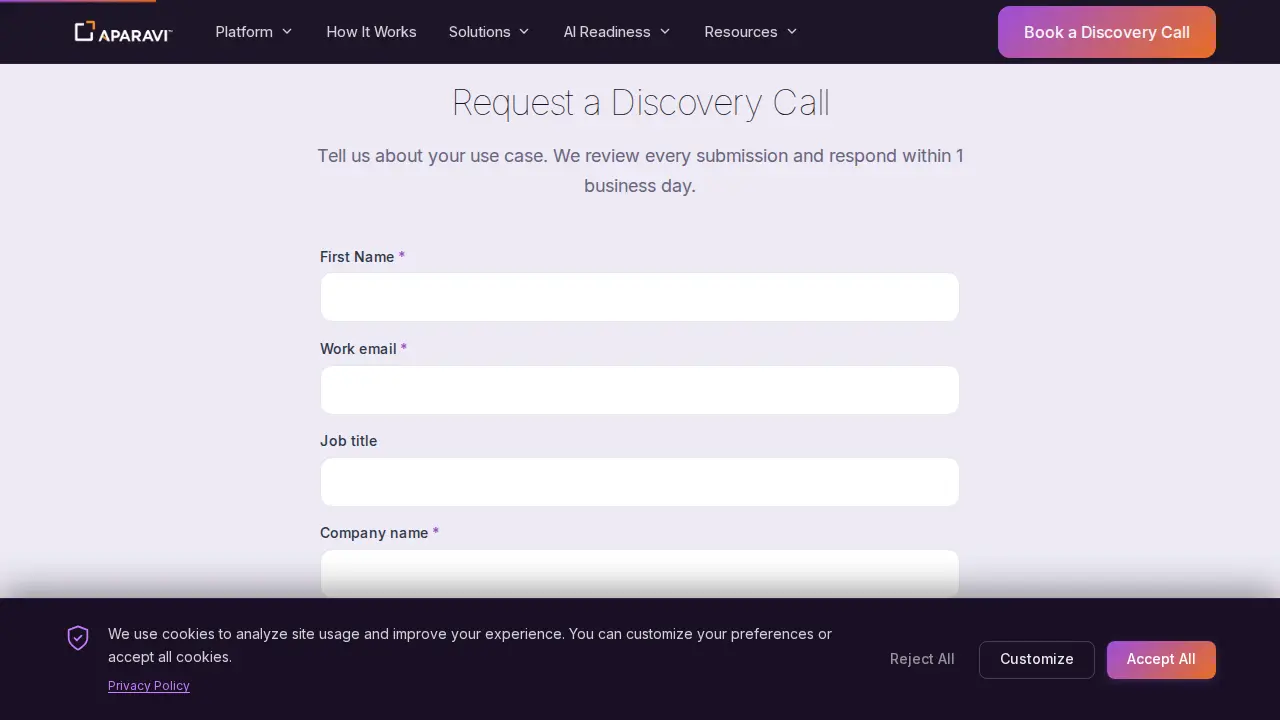Open the AI Readiness nav item
Image resolution: width=1280 pixels, height=720 pixels.
(x=607, y=32)
